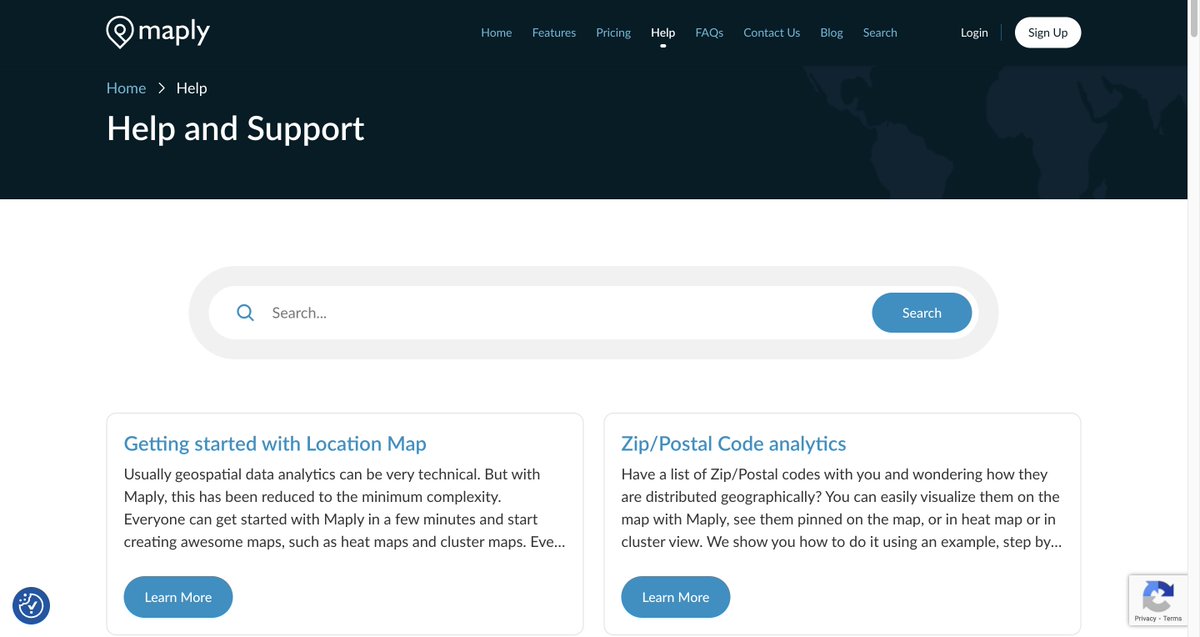
Task: Click the Home breadcrumb link
Action: coord(126,88)
